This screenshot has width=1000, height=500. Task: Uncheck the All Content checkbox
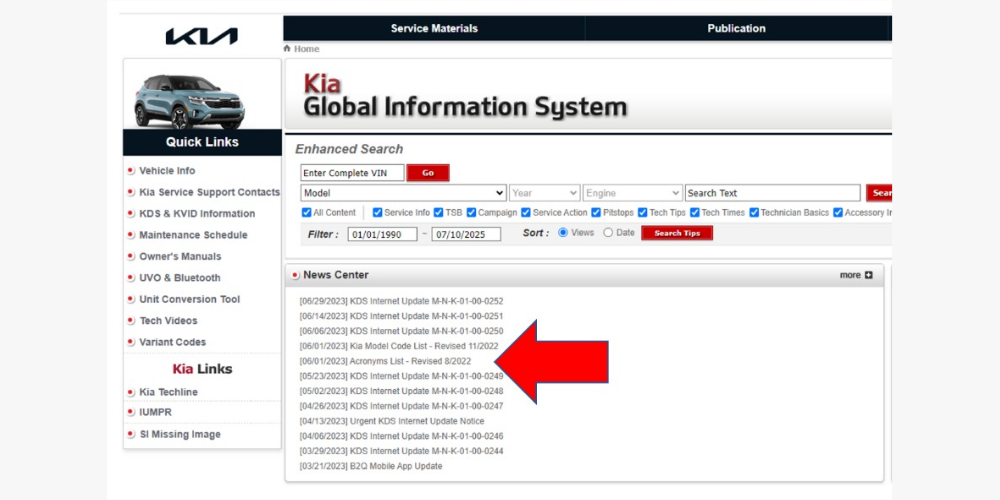click(307, 213)
